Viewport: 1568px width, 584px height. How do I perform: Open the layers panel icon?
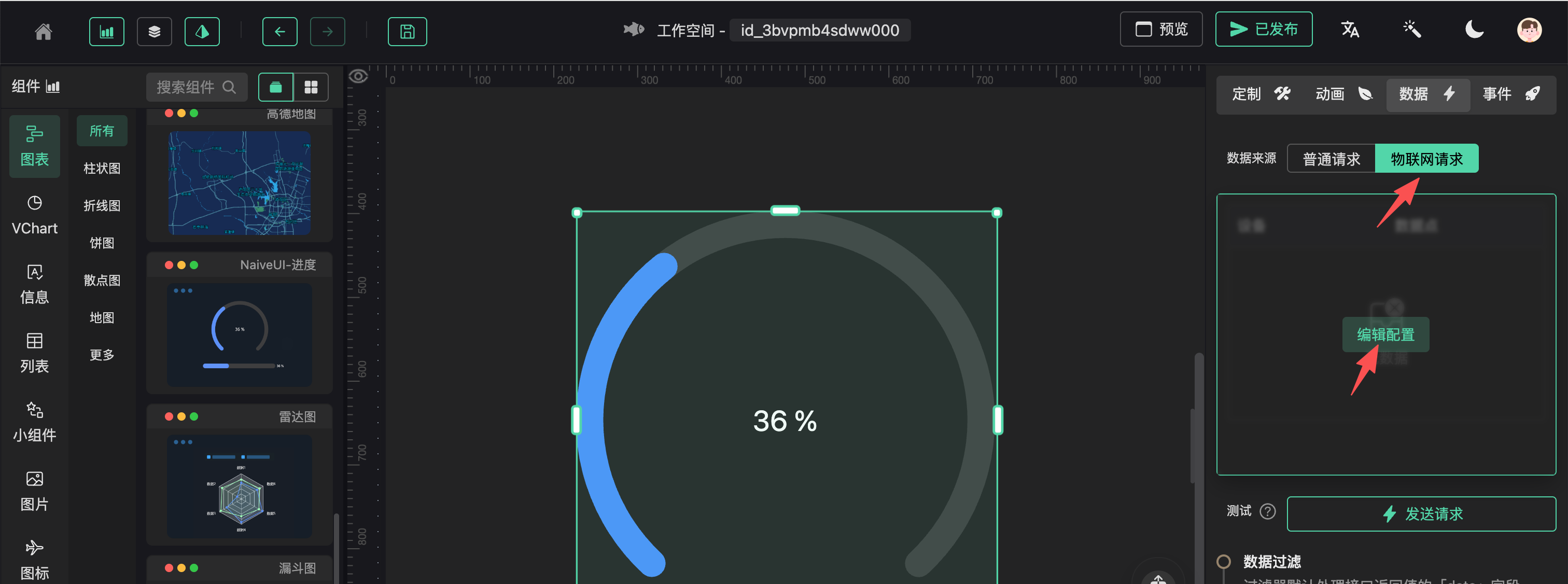[154, 31]
